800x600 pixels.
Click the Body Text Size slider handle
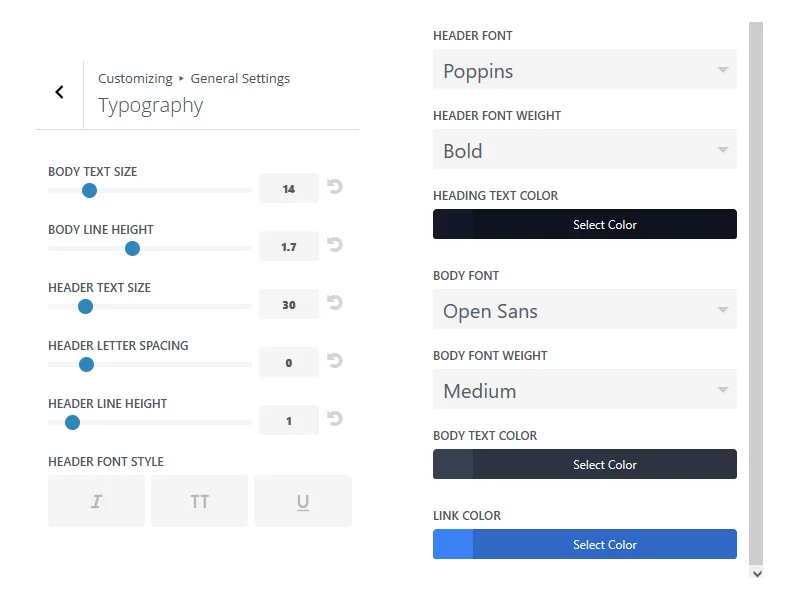click(89, 191)
